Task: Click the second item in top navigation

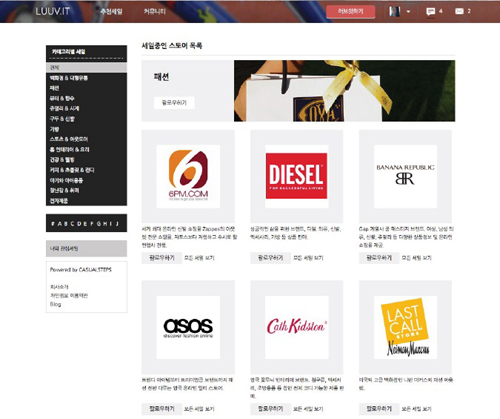Action: coord(154,12)
